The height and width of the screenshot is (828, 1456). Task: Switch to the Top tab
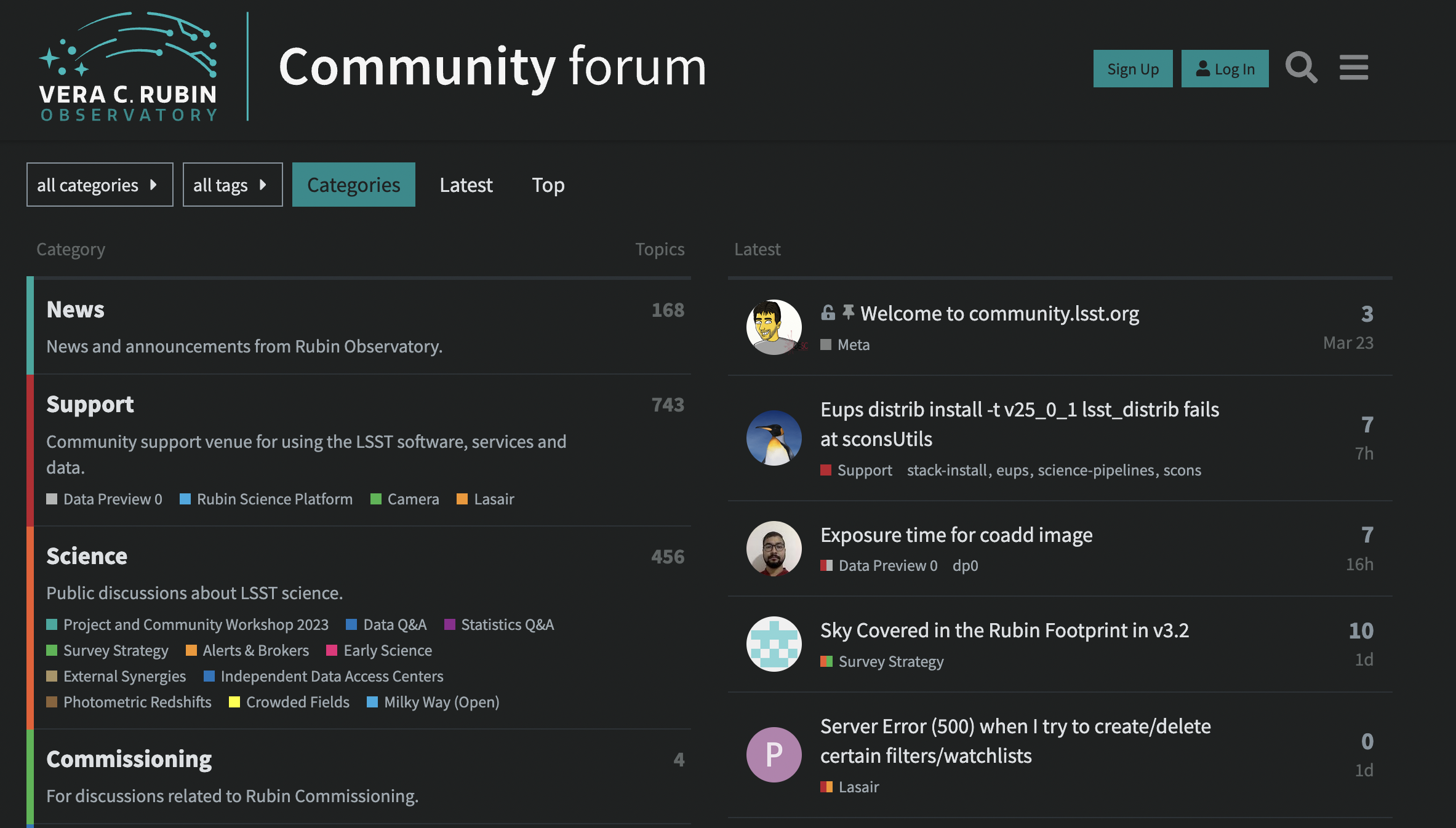548,185
